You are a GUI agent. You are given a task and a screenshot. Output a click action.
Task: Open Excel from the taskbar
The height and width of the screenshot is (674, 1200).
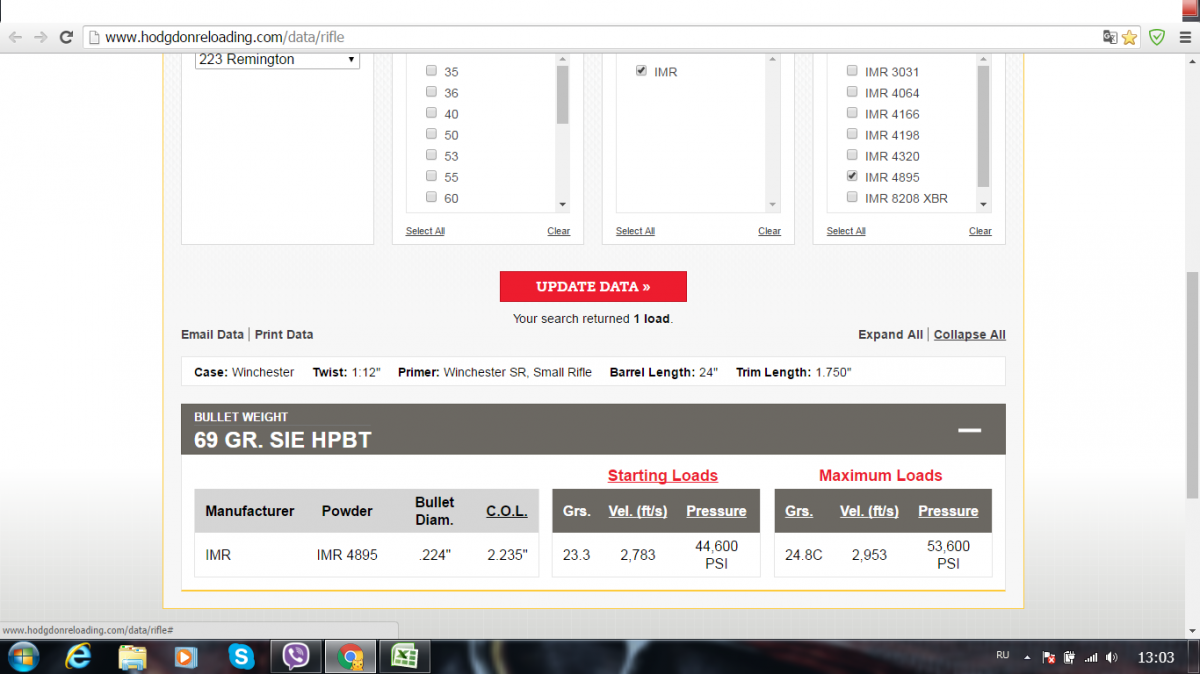tap(405, 657)
